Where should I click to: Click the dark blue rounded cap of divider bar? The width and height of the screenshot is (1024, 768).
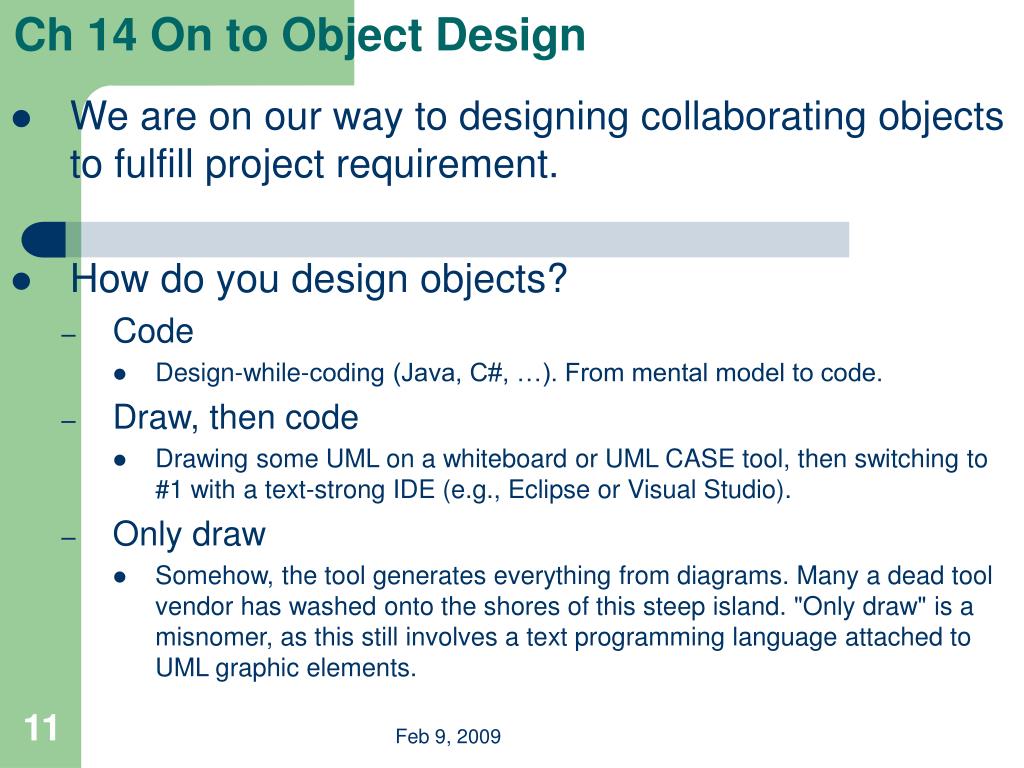pos(44,240)
